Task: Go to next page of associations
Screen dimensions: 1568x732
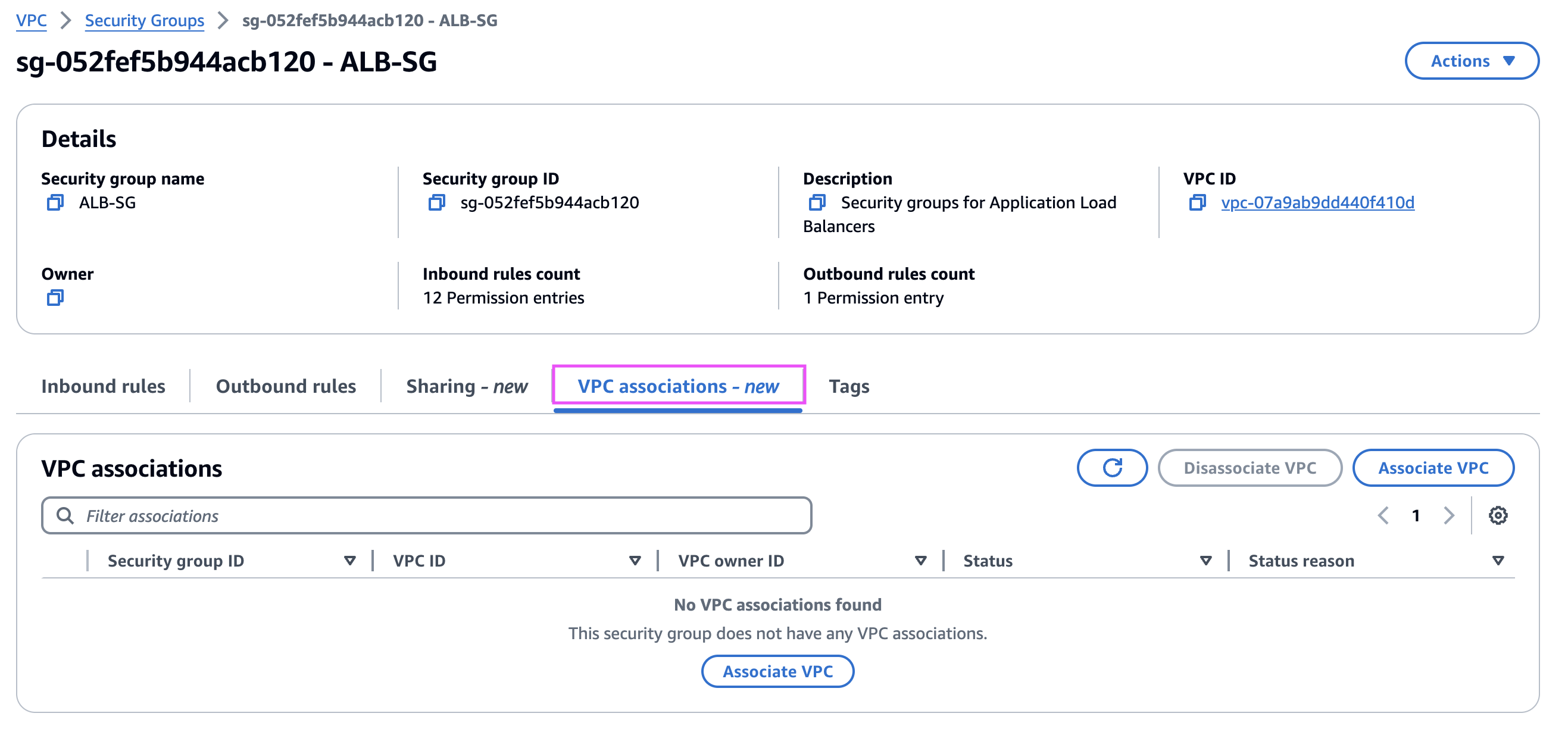Action: pyautogui.click(x=1449, y=516)
